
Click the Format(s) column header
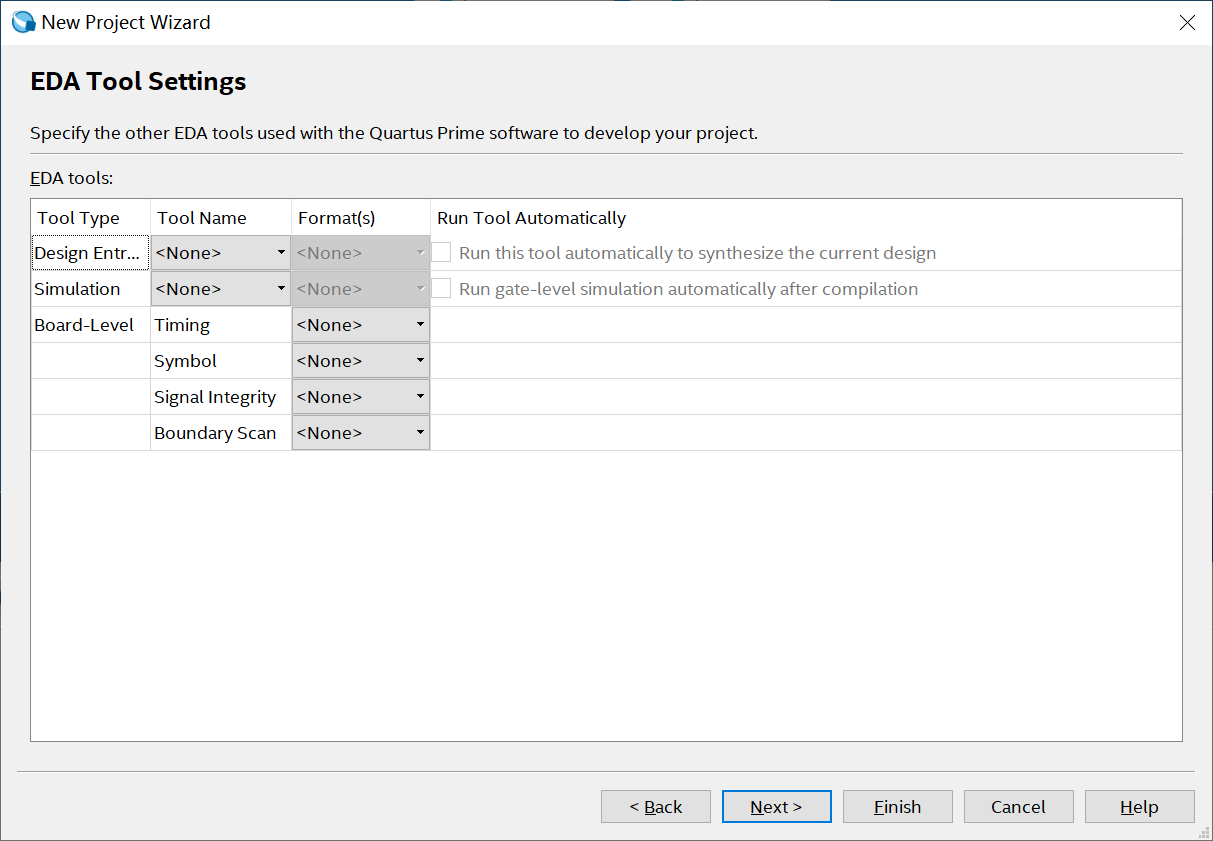(x=336, y=218)
